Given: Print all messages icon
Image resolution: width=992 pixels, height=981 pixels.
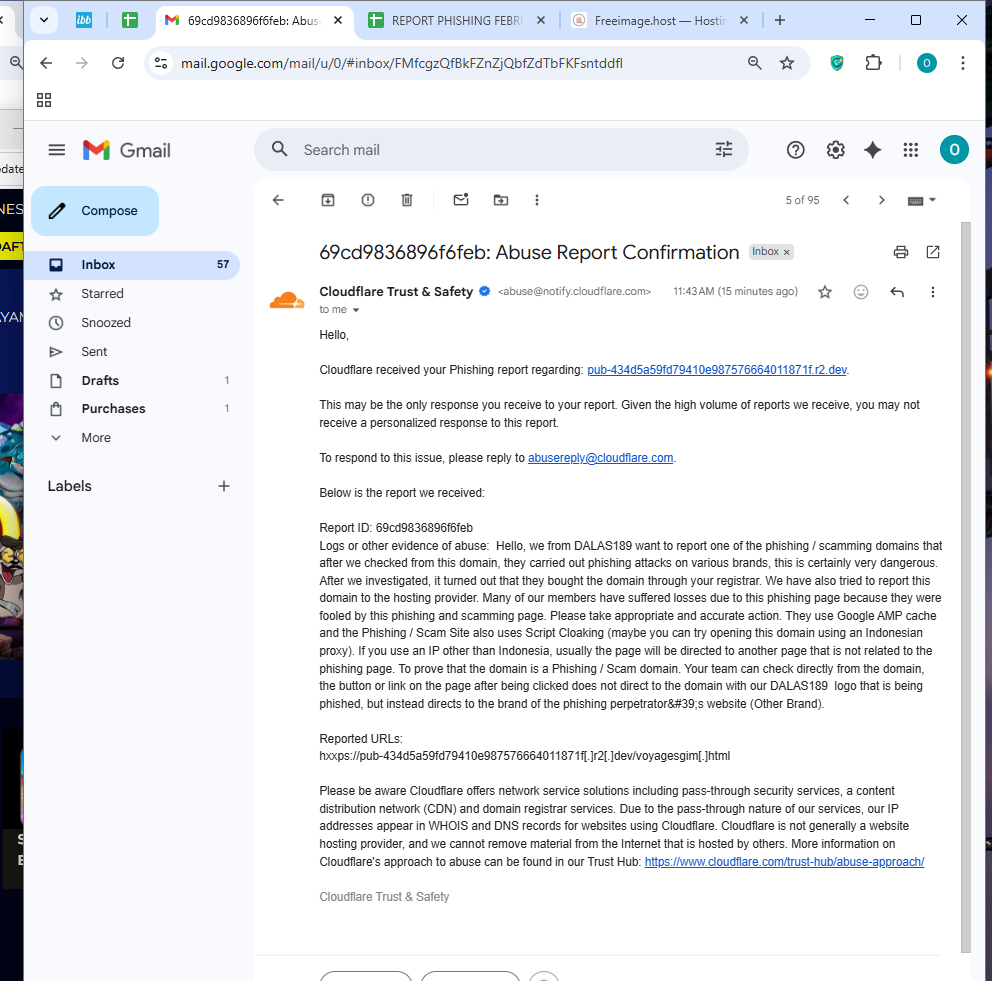Looking at the screenshot, I should click(901, 252).
